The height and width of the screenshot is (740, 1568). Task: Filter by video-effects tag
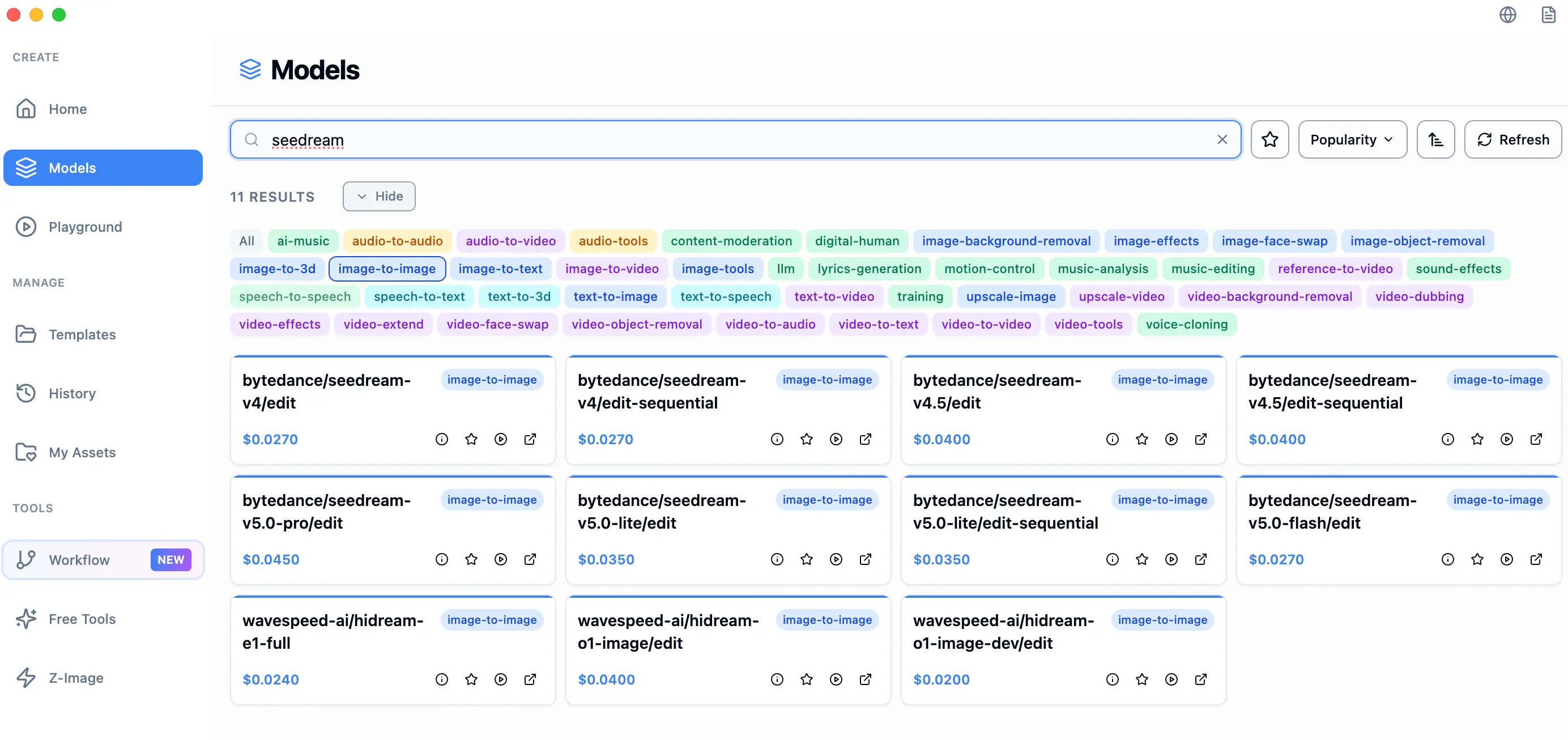tap(279, 324)
